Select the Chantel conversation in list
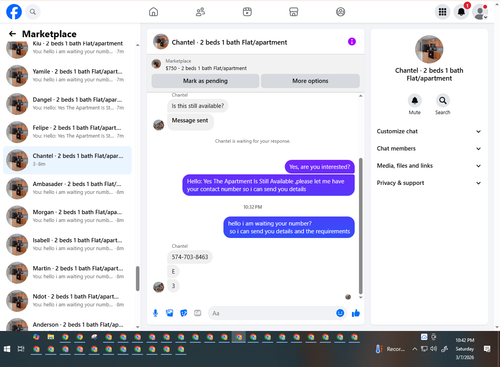 point(67,160)
